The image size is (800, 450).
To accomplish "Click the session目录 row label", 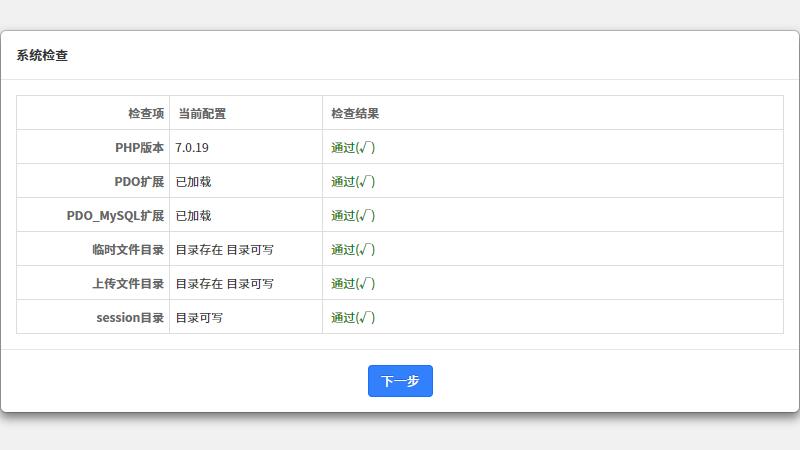I will tap(130, 318).
